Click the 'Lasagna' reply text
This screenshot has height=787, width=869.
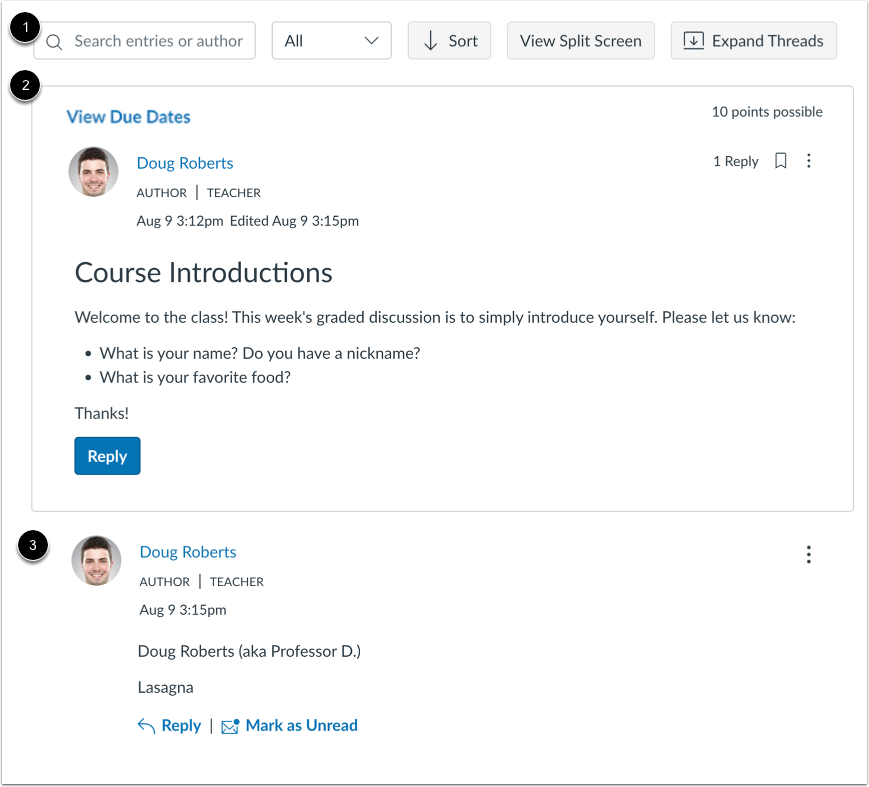(x=165, y=688)
